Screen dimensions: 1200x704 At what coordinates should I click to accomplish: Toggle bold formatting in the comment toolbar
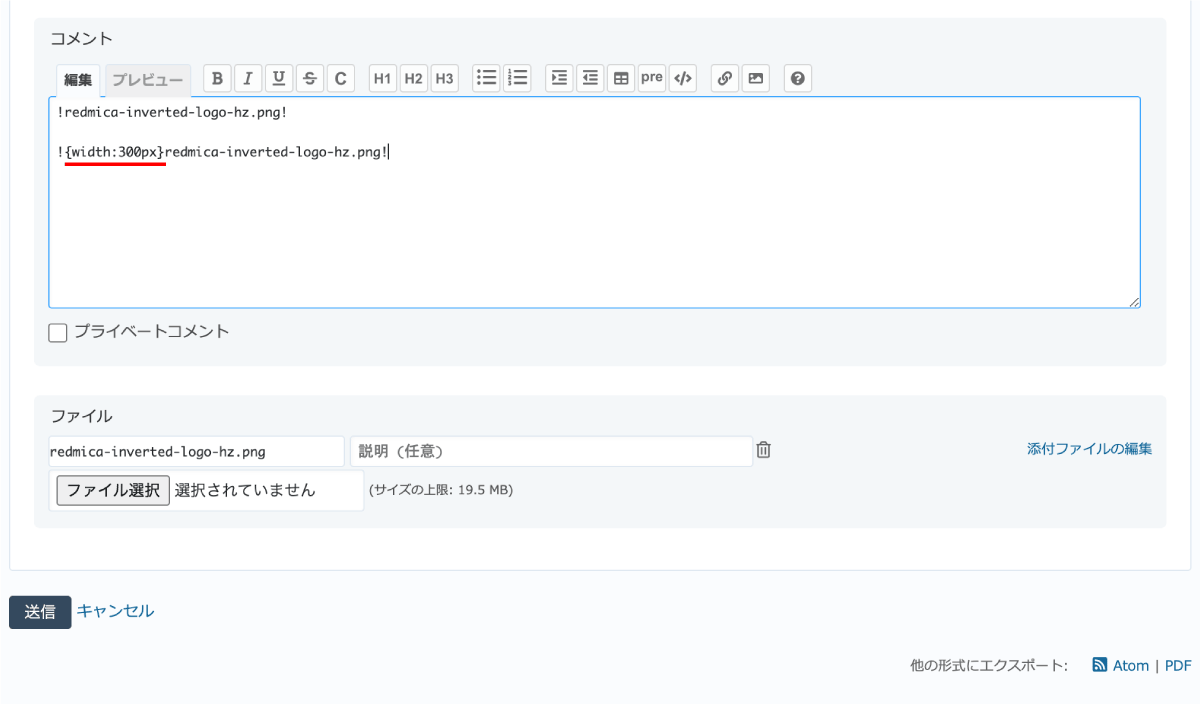(217, 78)
